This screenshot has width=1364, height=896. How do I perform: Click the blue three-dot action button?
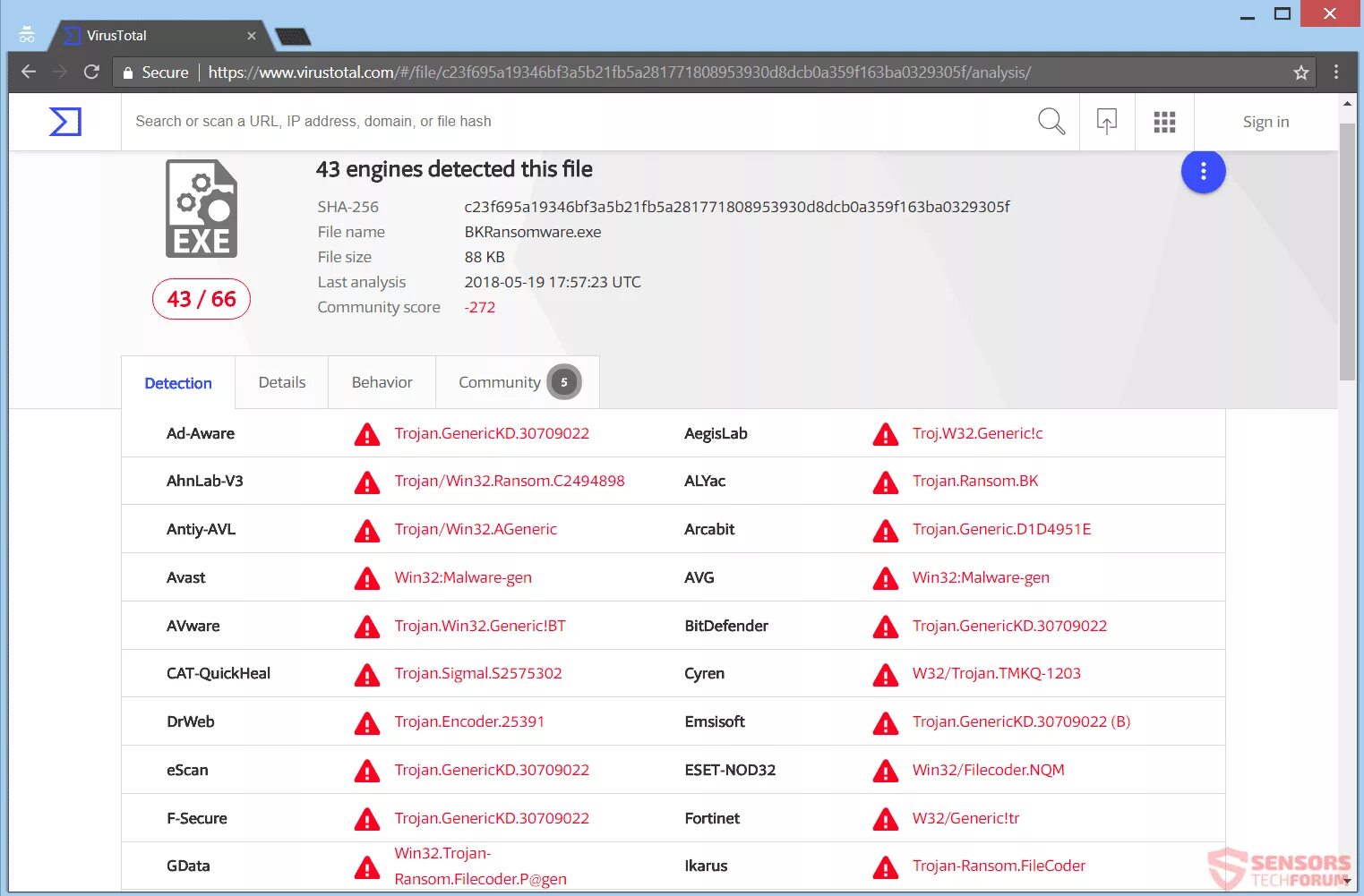(x=1203, y=171)
